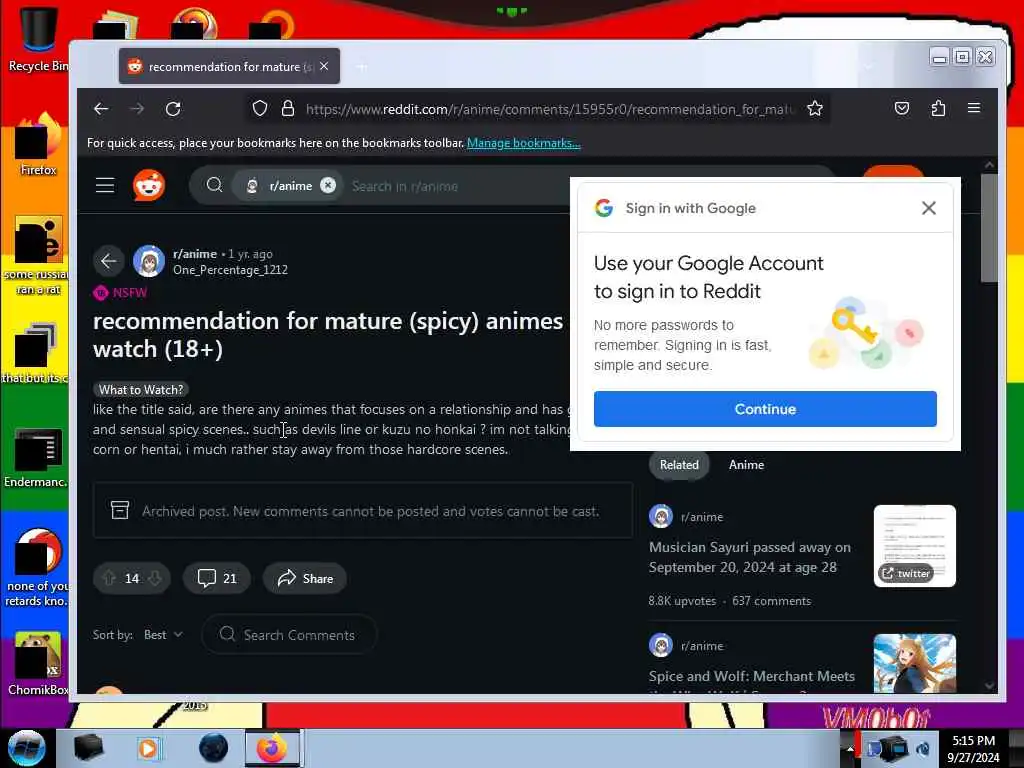The height and width of the screenshot is (768, 1024).
Task: Click the search magnifier in Reddit's search bar
Action: pos(214,185)
